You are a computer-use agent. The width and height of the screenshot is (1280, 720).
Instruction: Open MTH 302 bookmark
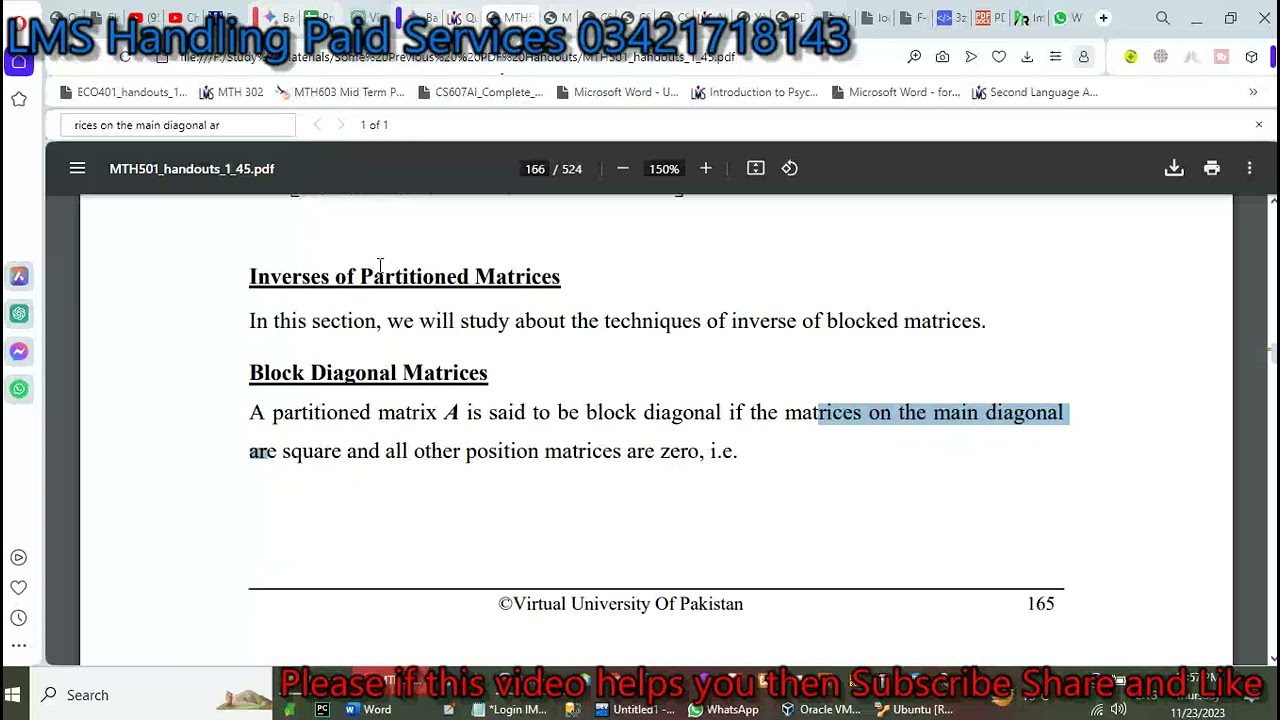pos(231,92)
